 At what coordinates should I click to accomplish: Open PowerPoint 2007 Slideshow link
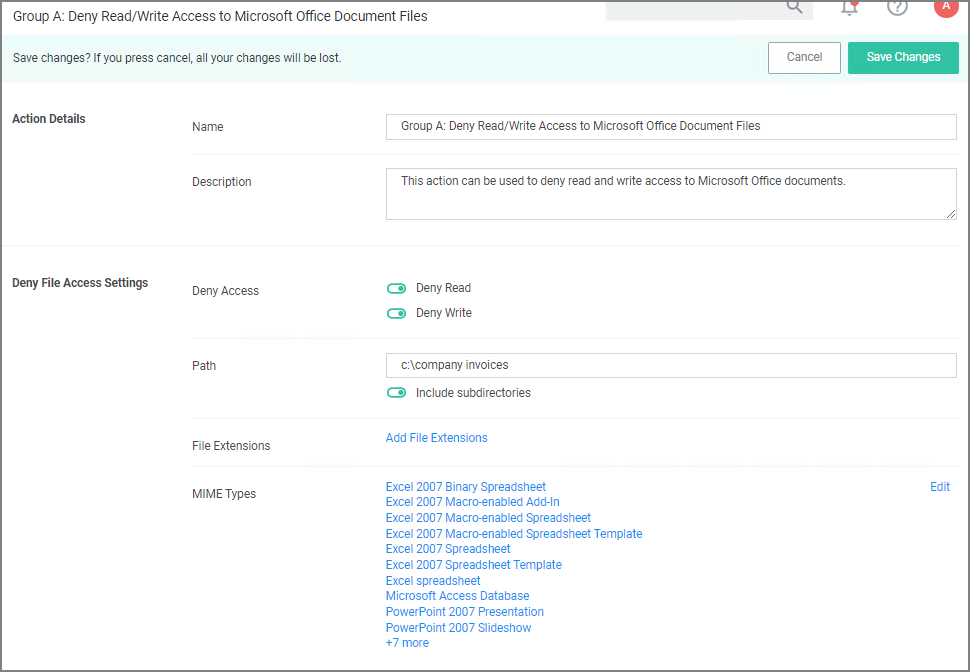(458, 628)
